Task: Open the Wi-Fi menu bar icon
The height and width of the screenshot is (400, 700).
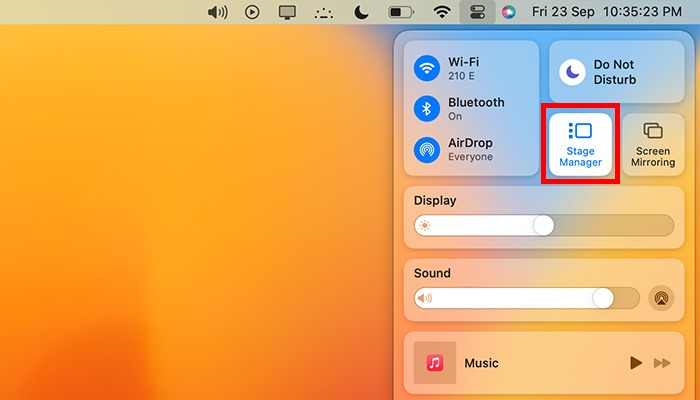Action: point(442,12)
